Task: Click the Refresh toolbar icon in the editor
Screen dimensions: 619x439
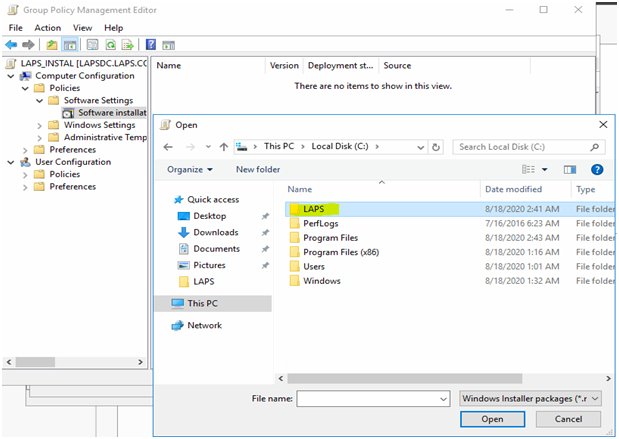Action: pos(111,45)
